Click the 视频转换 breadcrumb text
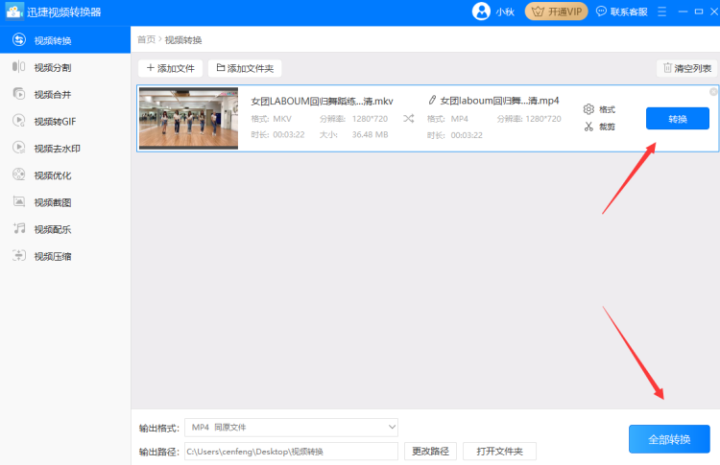Image resolution: width=720 pixels, height=465 pixels. (183, 40)
